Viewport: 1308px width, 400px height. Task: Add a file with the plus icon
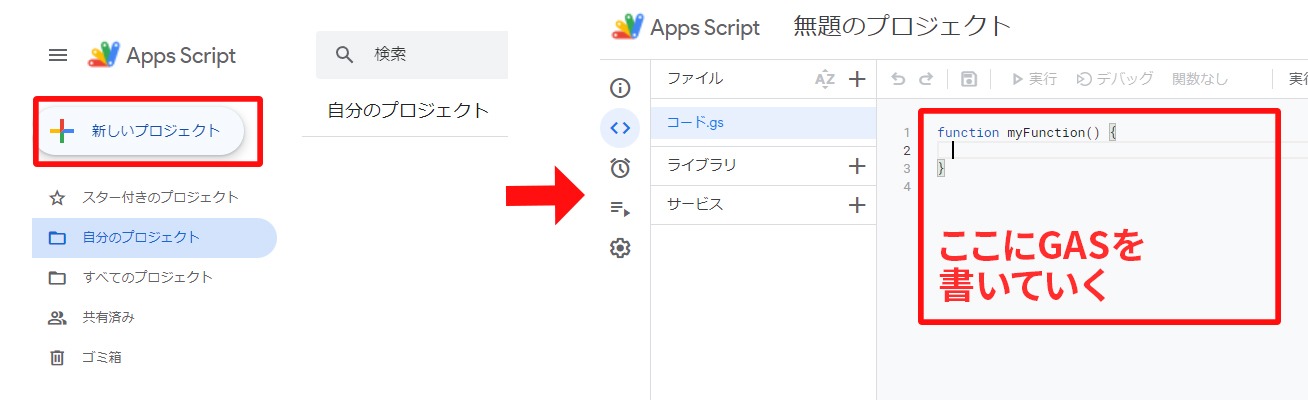(857, 79)
